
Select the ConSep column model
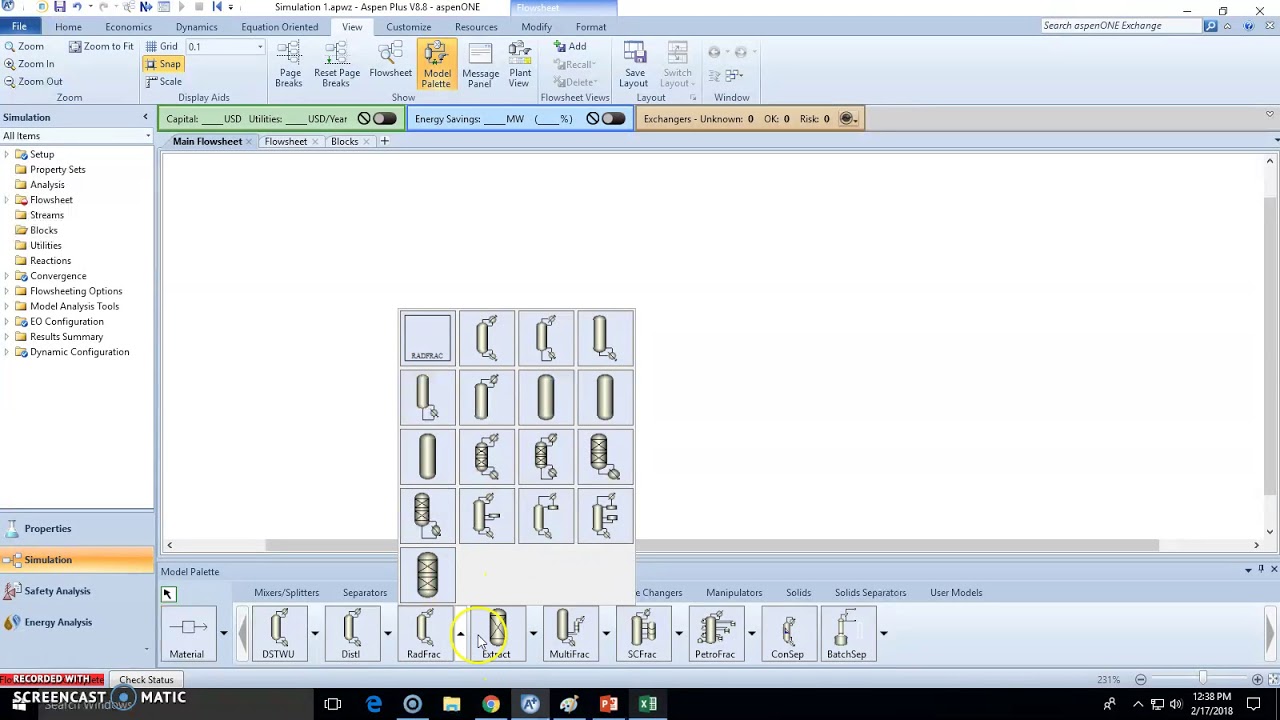point(787,635)
